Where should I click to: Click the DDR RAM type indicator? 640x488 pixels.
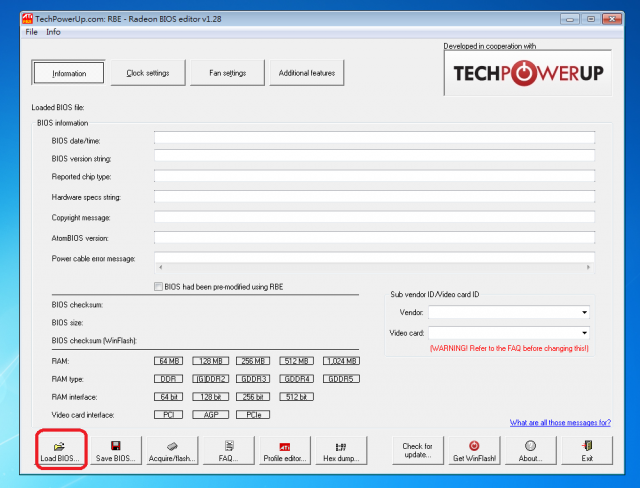coord(169,379)
